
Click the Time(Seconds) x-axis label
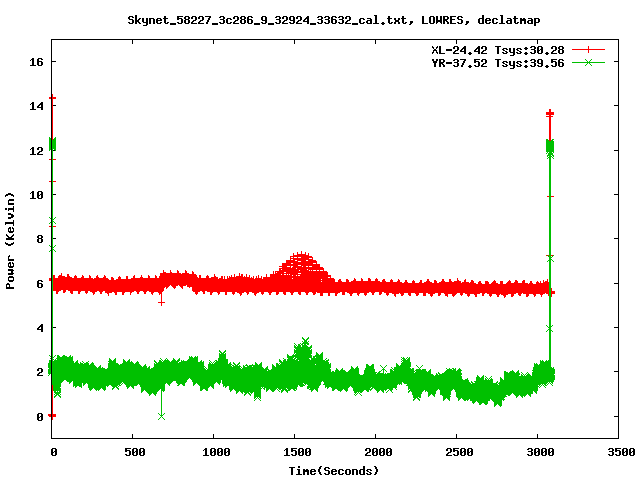(x=334, y=471)
